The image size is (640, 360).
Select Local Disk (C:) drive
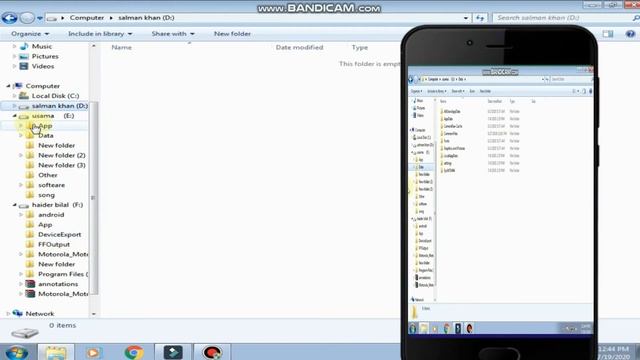(x=56, y=96)
